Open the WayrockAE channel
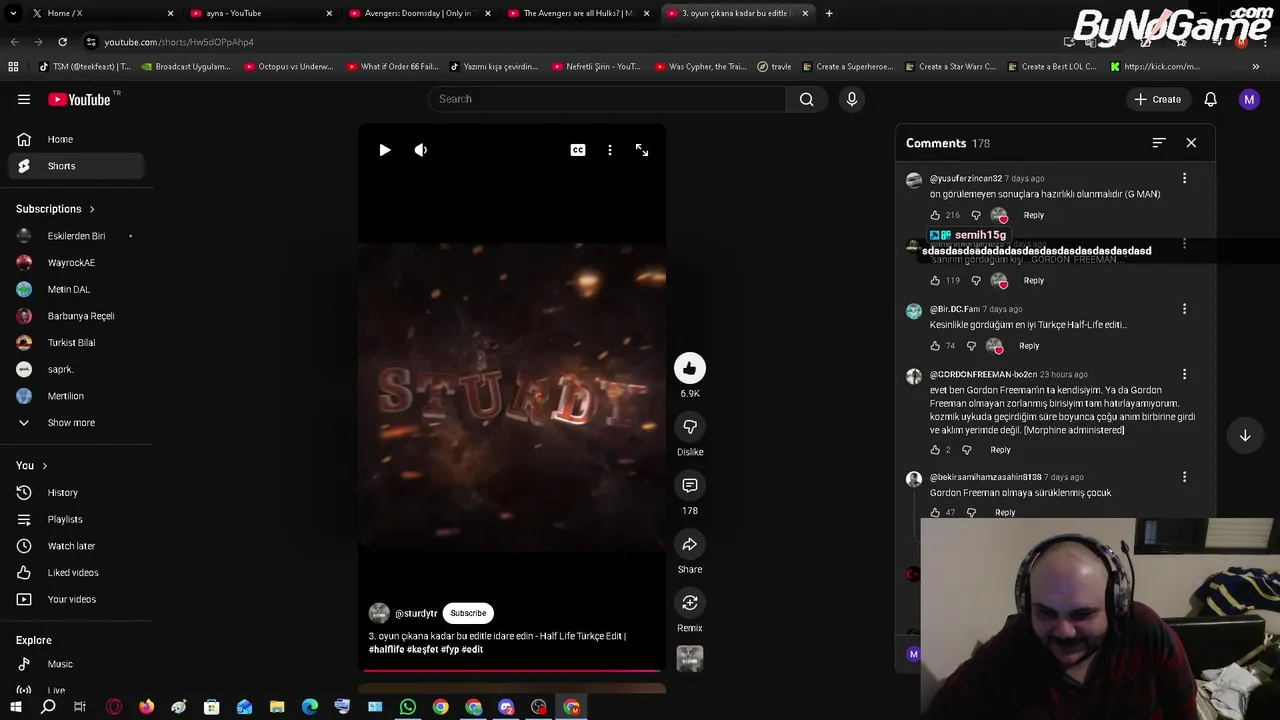The height and width of the screenshot is (720, 1280). [76, 263]
